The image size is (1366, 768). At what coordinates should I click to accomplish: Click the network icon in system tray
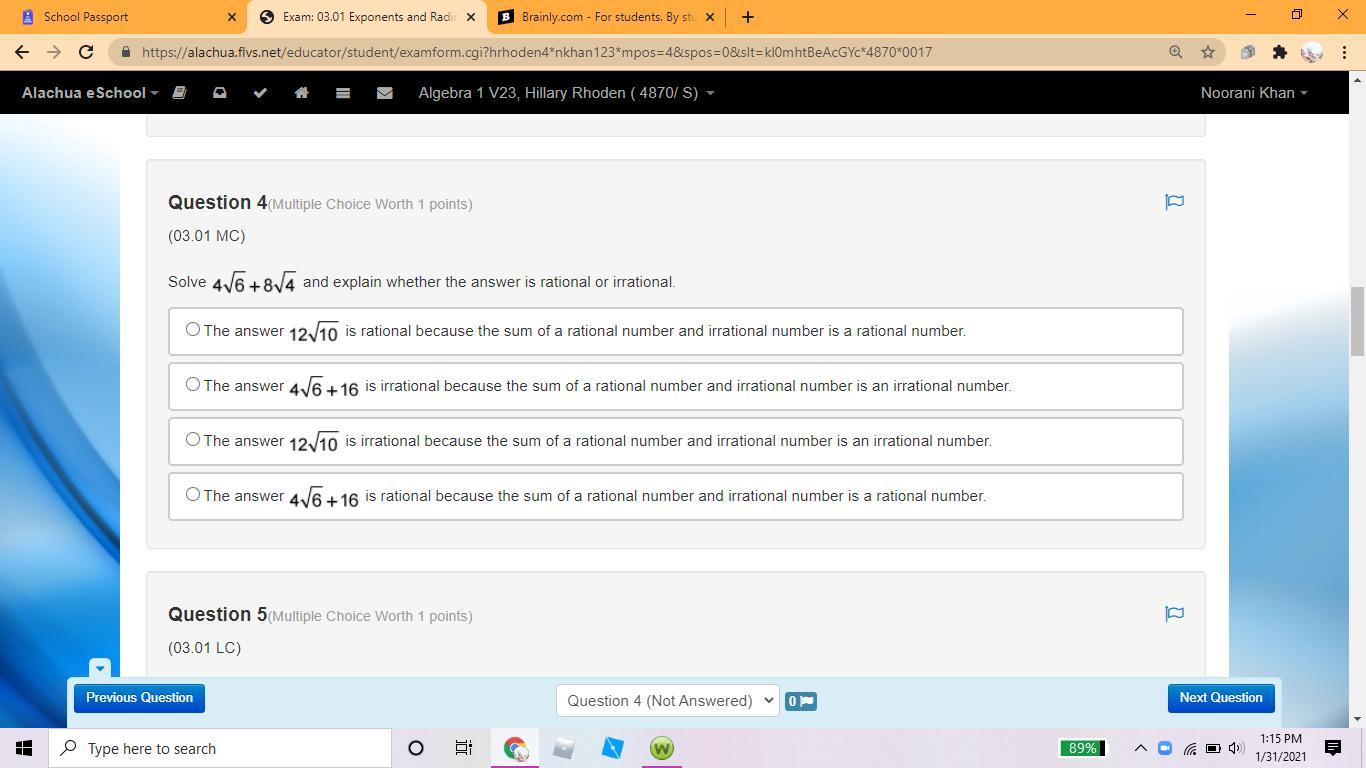tap(1190, 748)
